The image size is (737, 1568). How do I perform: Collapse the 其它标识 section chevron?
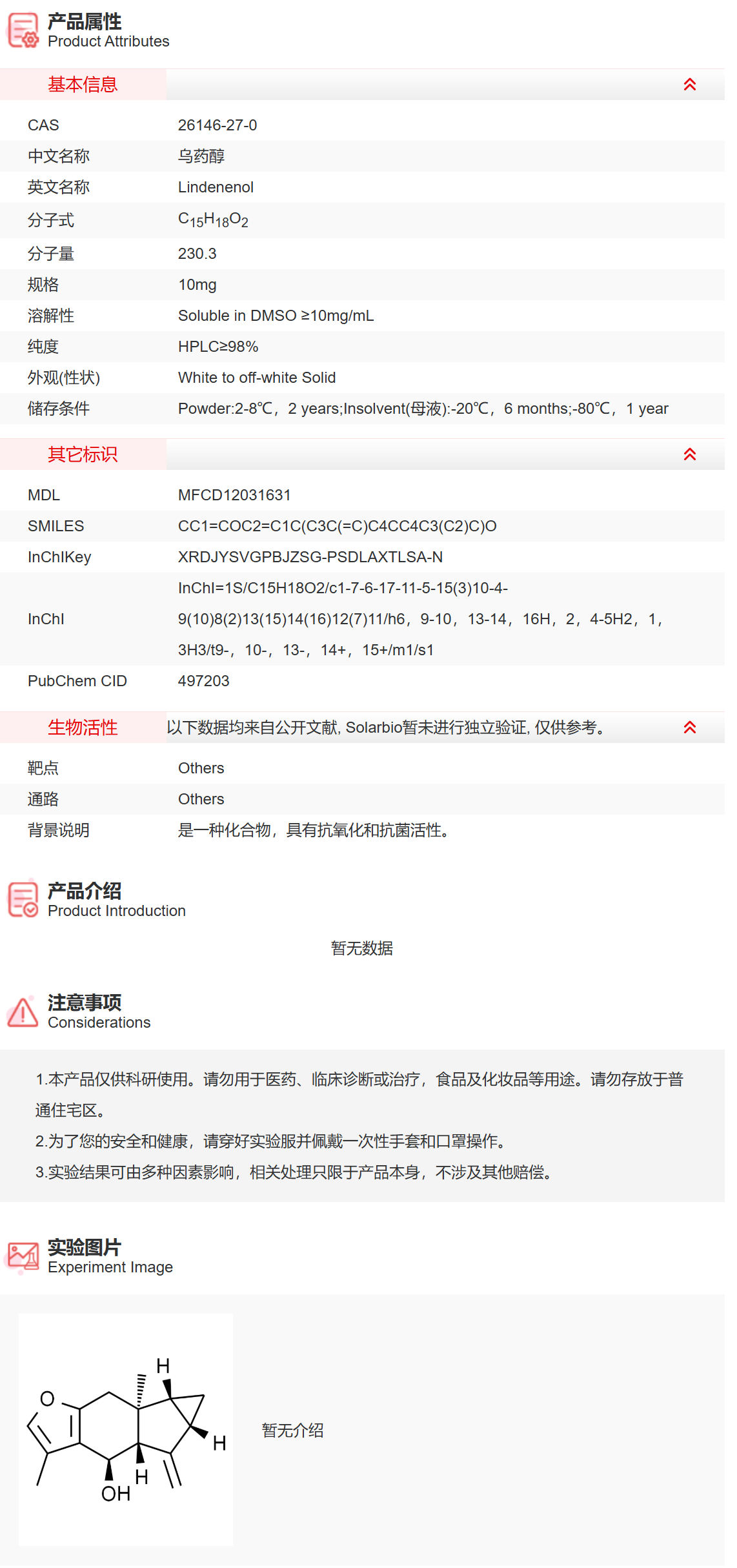click(689, 454)
